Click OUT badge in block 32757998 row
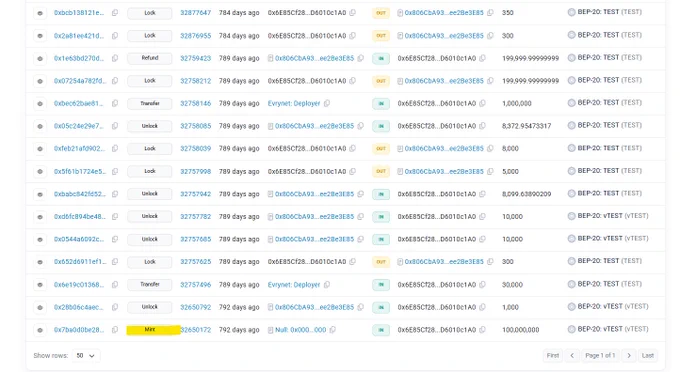The height and width of the screenshot is (372, 680). [x=381, y=172]
